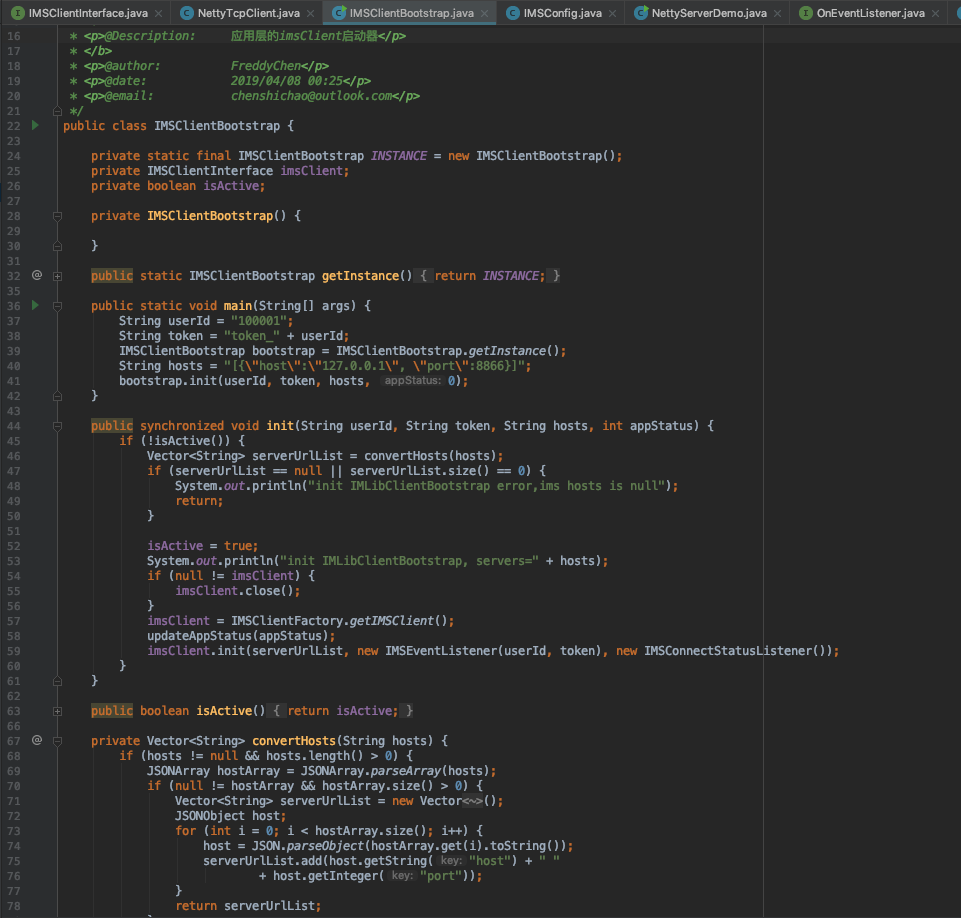Click line number 52 in the gutter
The width and height of the screenshot is (961, 918).
pyautogui.click(x=13, y=546)
